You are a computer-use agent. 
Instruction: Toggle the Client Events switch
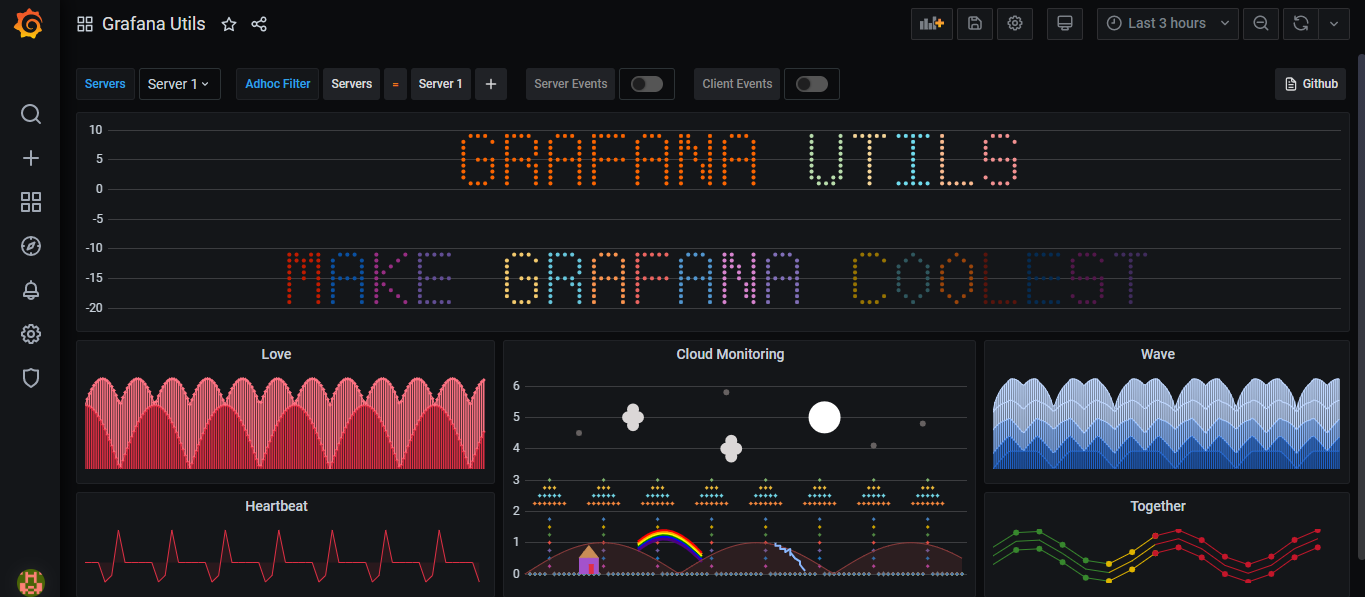[x=812, y=84]
